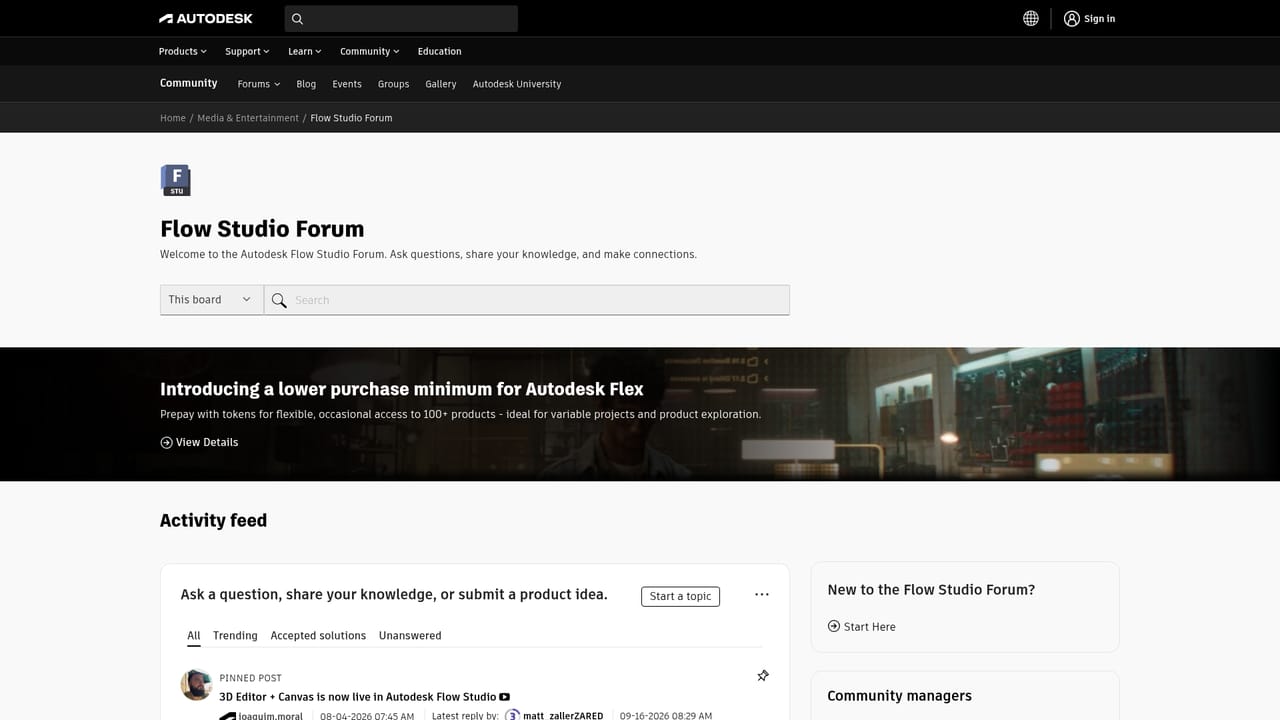1280x720 pixels.
Task: Switch to the Trending tab
Action: tap(235, 636)
